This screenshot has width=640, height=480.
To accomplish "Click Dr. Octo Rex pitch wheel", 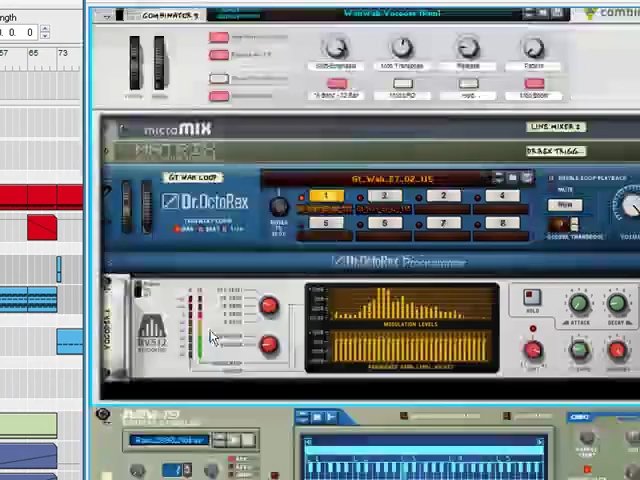I will (127, 207).
